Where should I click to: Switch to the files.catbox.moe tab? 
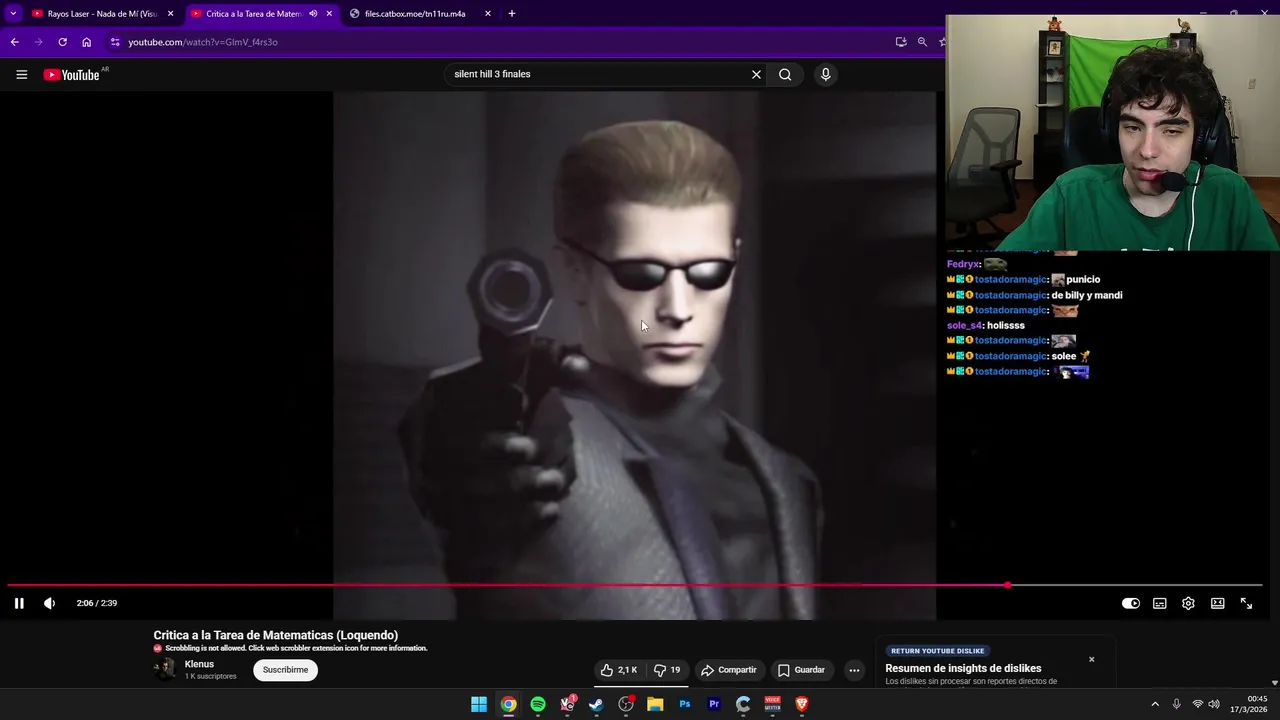(x=415, y=14)
